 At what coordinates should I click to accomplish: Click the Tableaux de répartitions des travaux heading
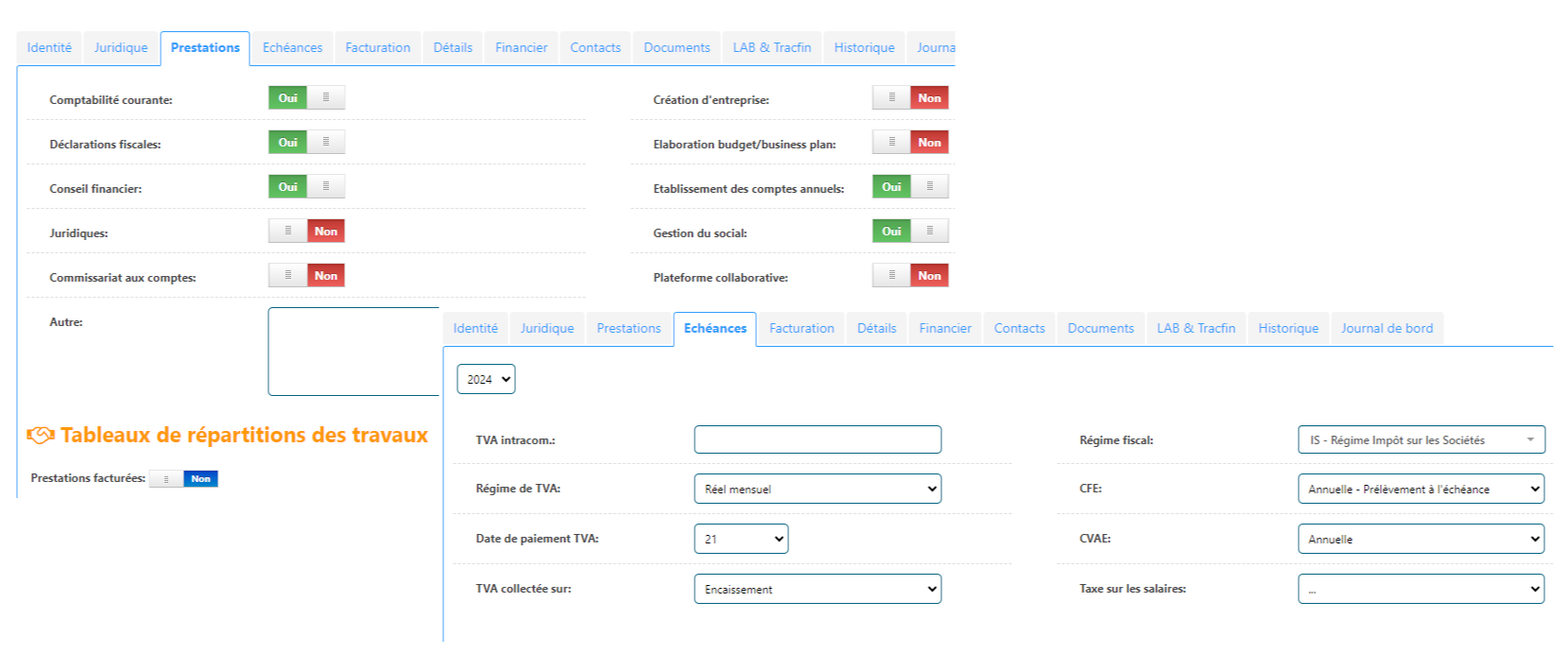point(244,436)
